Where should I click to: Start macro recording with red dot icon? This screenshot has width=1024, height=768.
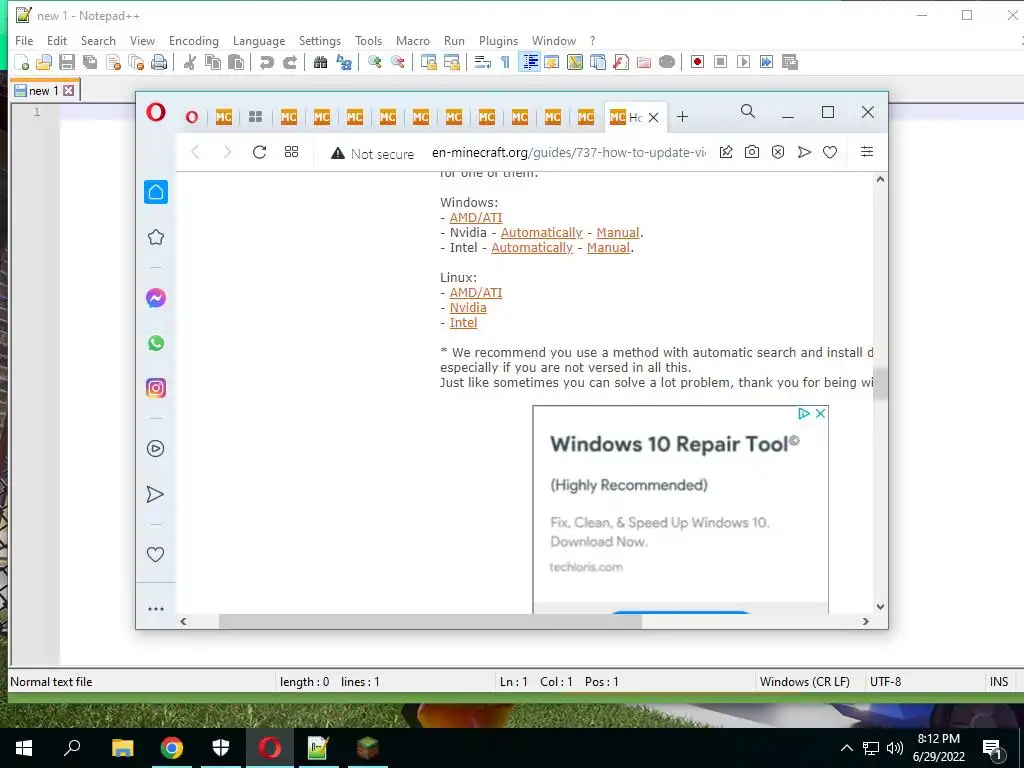[x=697, y=62]
